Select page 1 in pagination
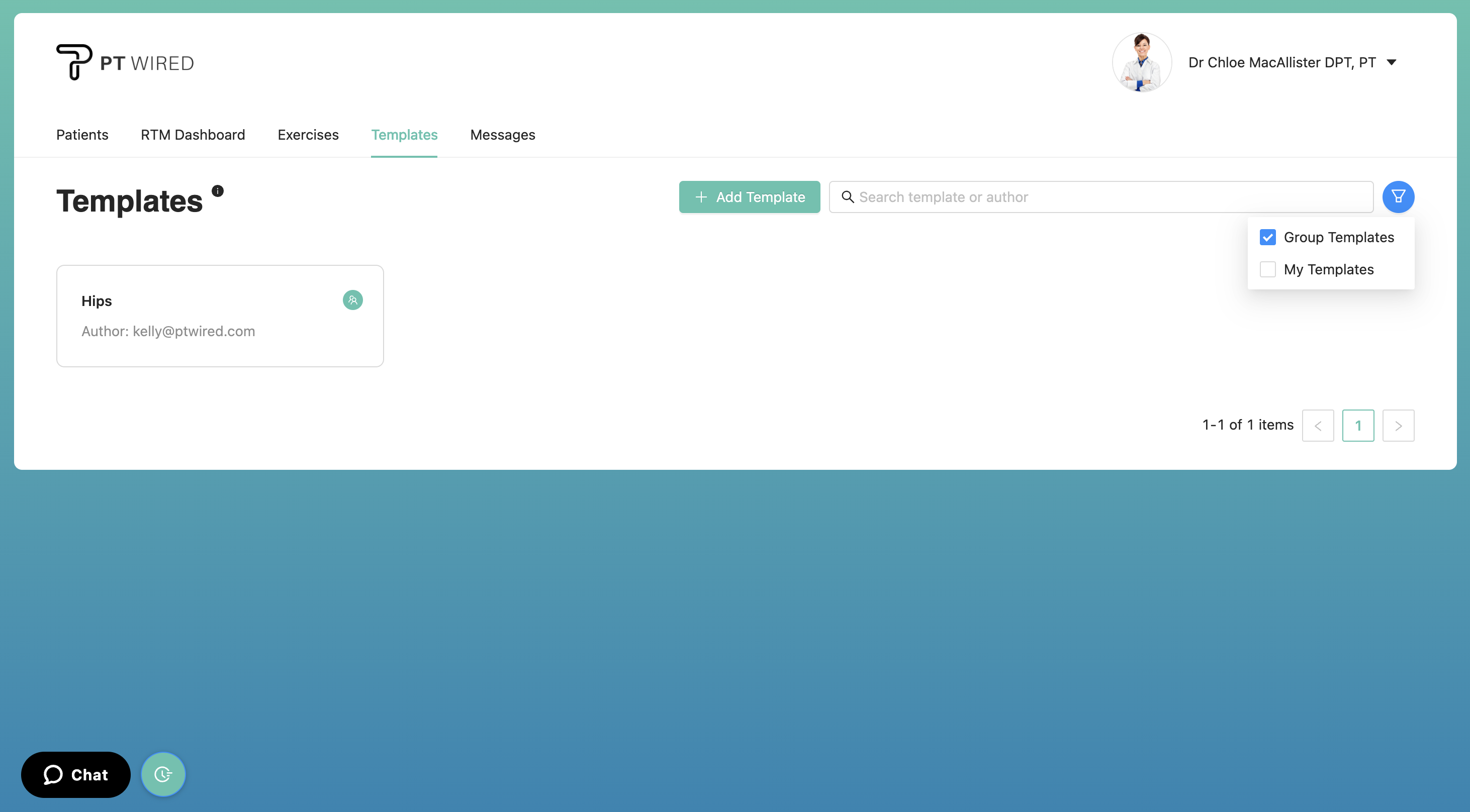 tap(1358, 425)
